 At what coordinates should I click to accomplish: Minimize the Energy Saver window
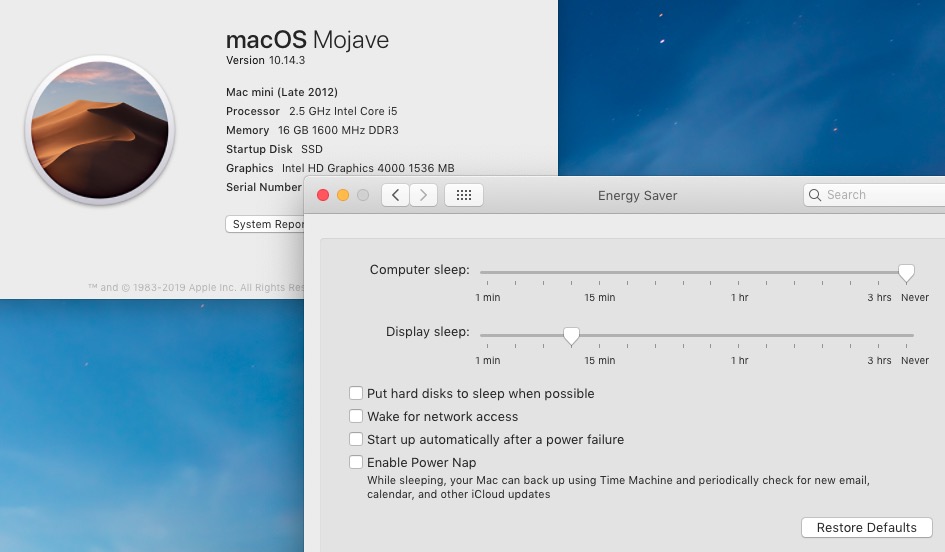[343, 195]
